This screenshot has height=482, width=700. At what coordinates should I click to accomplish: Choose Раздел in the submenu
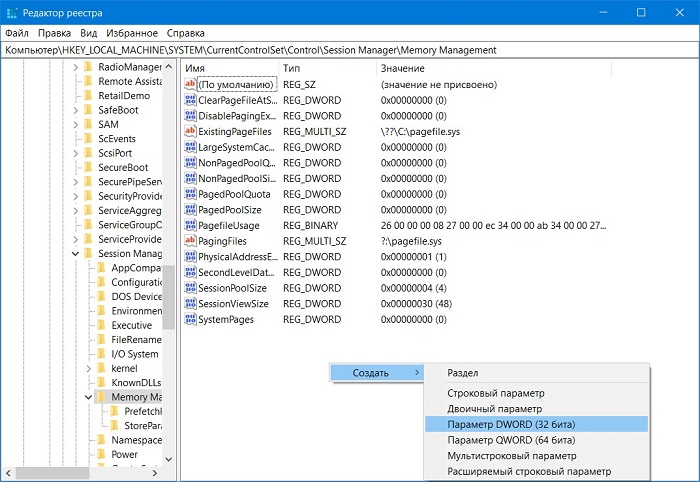point(537,373)
